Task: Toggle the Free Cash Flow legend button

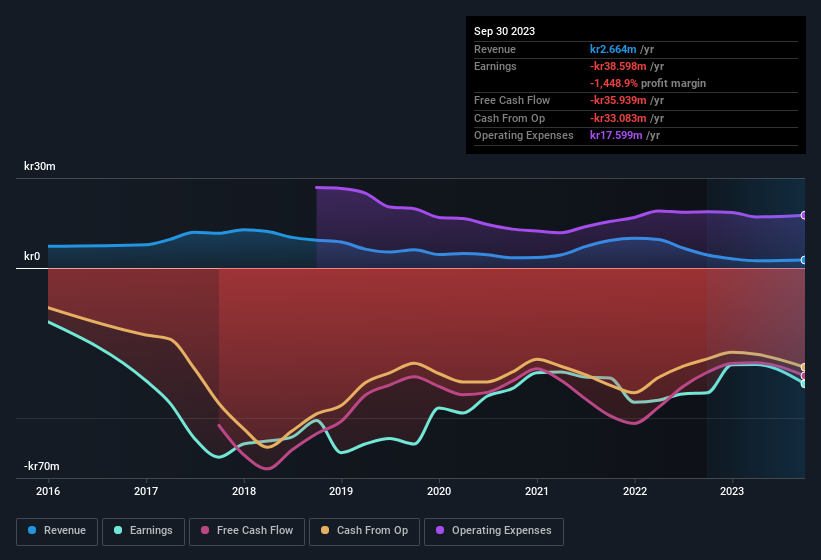Action: point(247,531)
